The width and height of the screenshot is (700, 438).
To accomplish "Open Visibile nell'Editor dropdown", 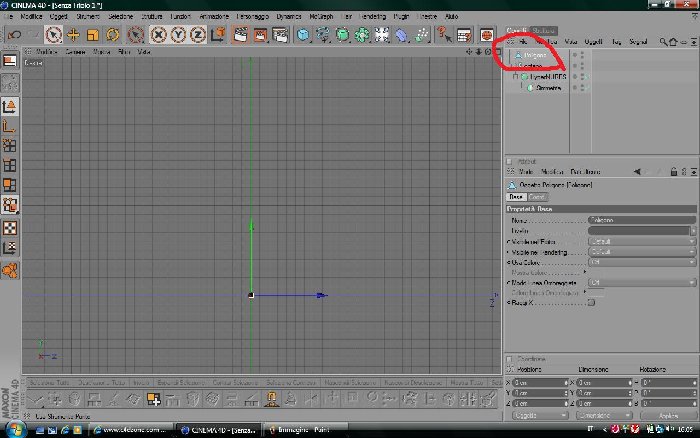I will point(642,242).
